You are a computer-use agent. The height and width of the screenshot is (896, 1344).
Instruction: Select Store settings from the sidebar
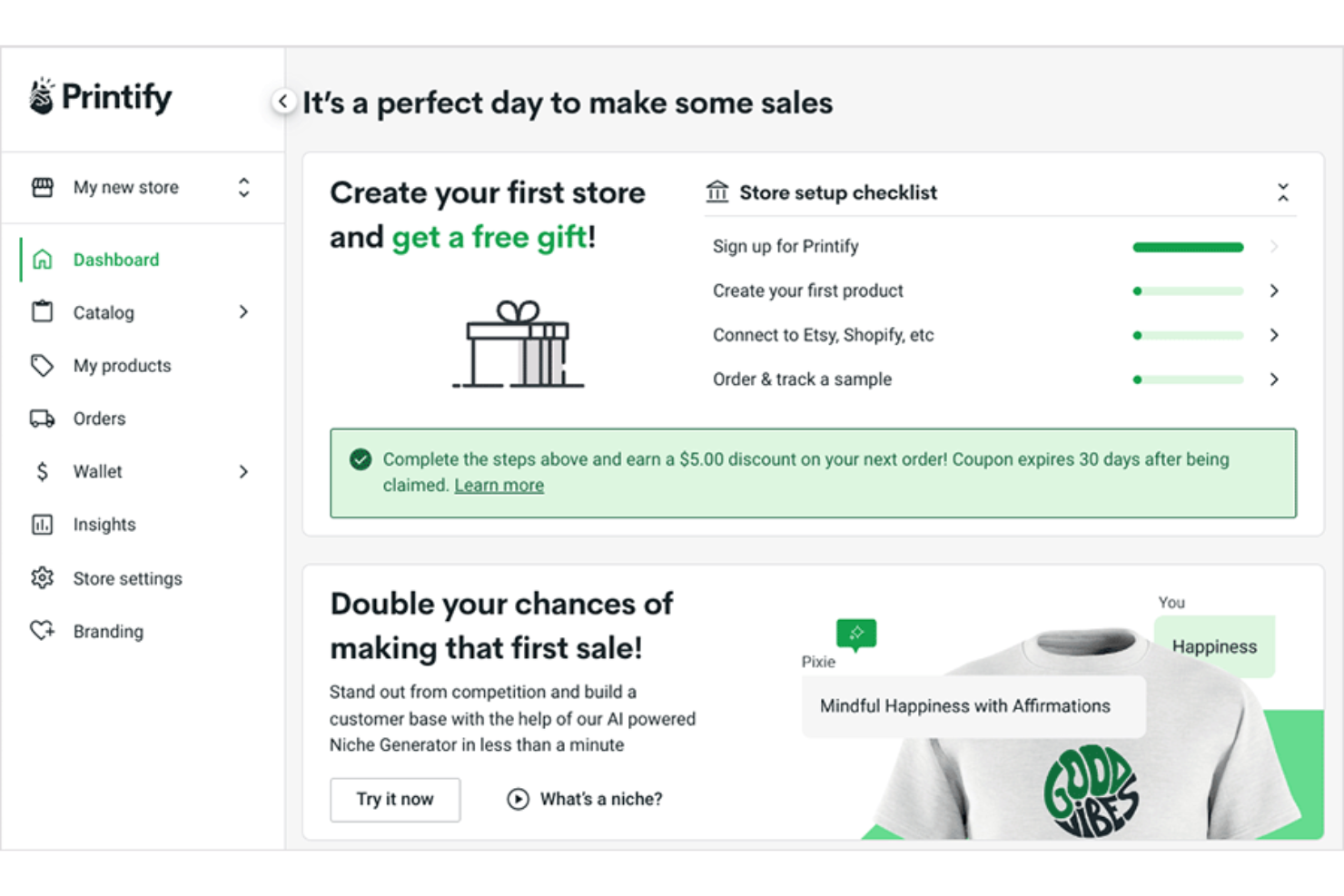pyautogui.click(x=127, y=577)
